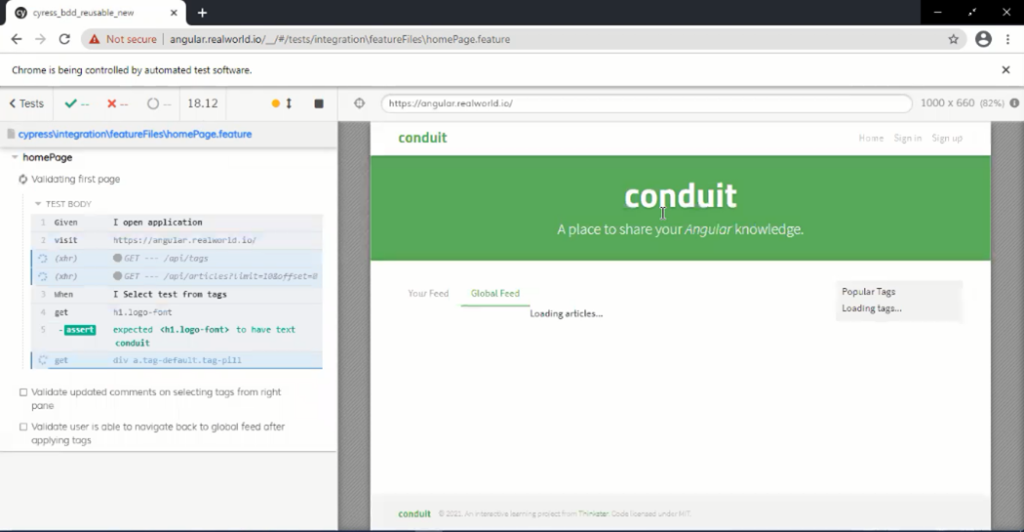The height and width of the screenshot is (532, 1024).
Task: Select the get div a.tag-default.tag-pill command
Action: click(x=176, y=360)
